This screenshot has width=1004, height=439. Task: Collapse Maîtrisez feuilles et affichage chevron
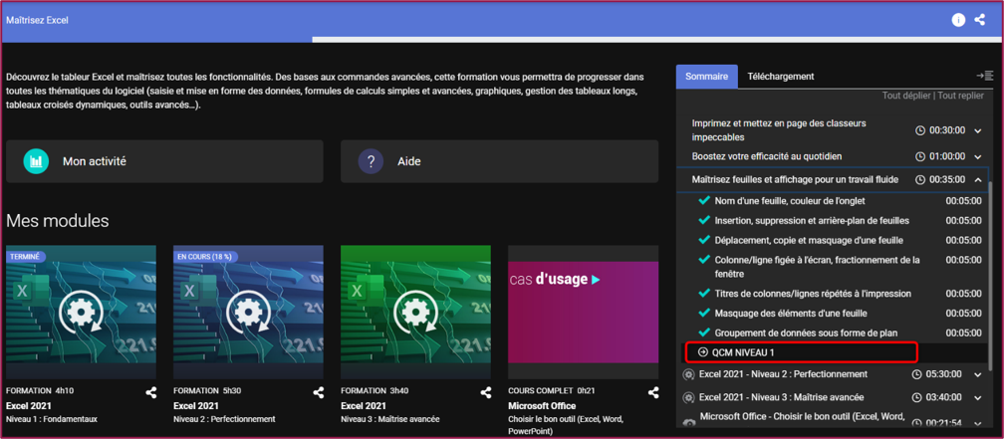[x=978, y=180]
